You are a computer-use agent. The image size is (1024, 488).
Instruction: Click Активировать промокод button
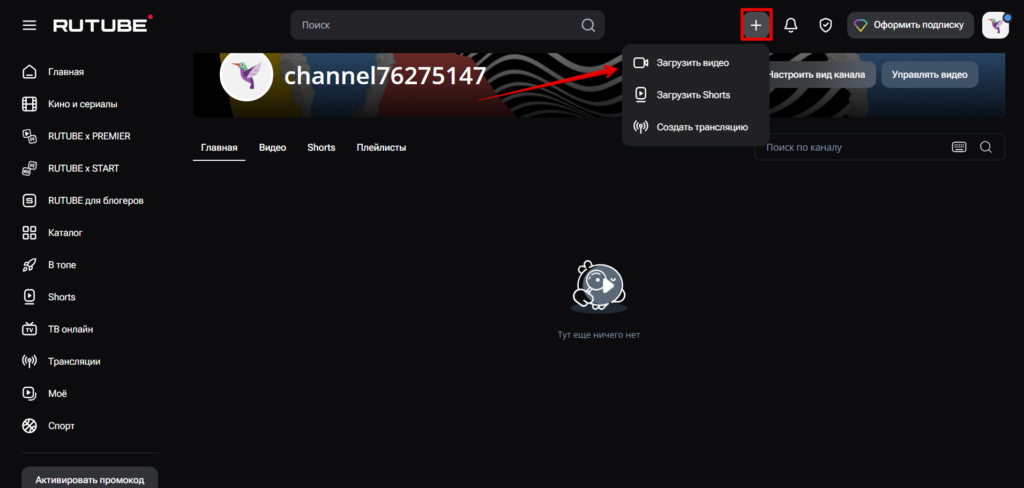[89, 478]
